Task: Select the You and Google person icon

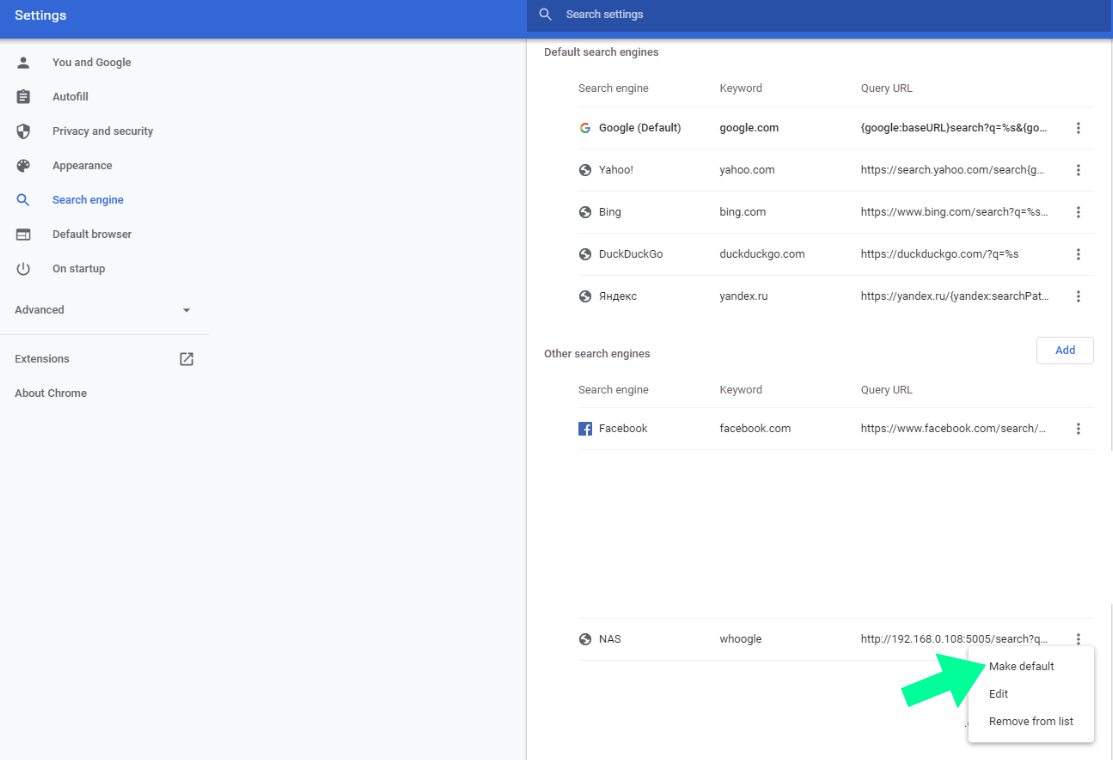Action: (x=23, y=62)
